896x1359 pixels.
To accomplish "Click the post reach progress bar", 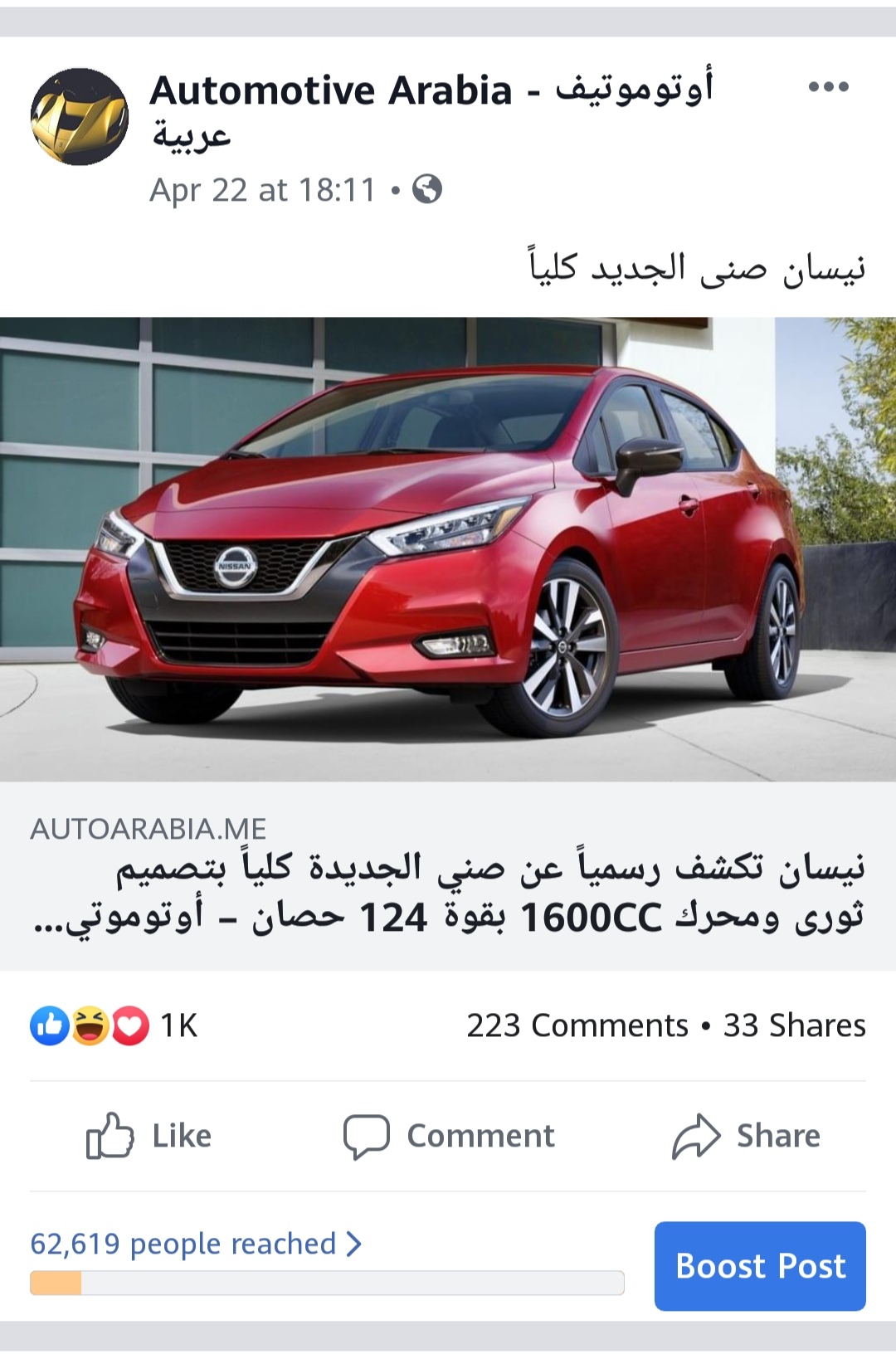I will pyautogui.click(x=327, y=1283).
